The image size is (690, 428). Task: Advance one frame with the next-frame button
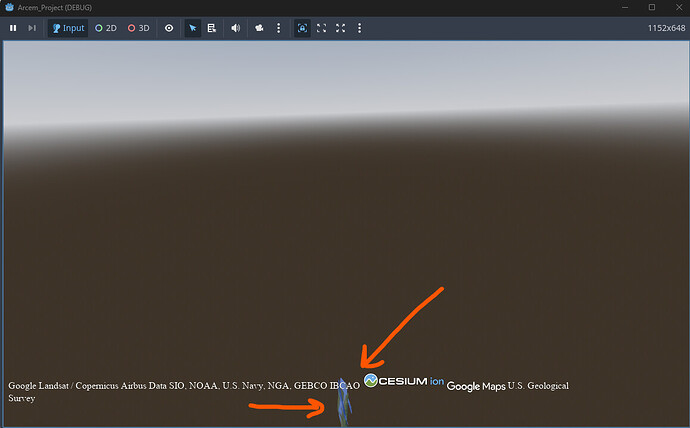(x=32, y=28)
